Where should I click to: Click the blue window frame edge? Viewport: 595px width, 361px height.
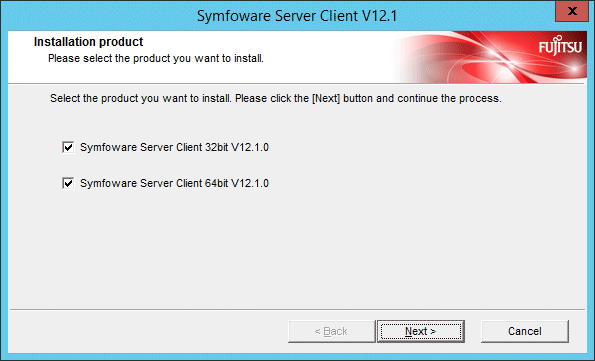(x=4, y=190)
